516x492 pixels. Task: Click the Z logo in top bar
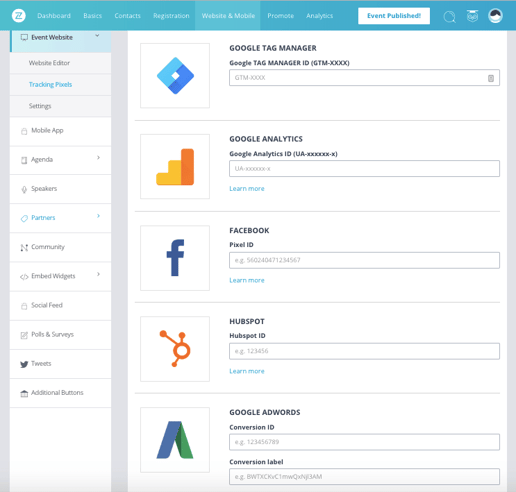click(x=19, y=15)
